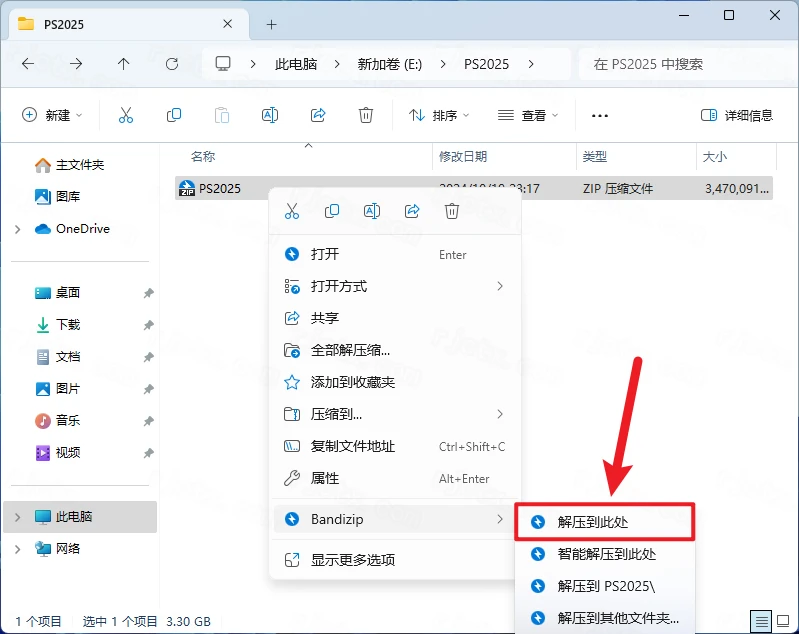Expand the 此电脑 tree node arrow

tap(18, 517)
